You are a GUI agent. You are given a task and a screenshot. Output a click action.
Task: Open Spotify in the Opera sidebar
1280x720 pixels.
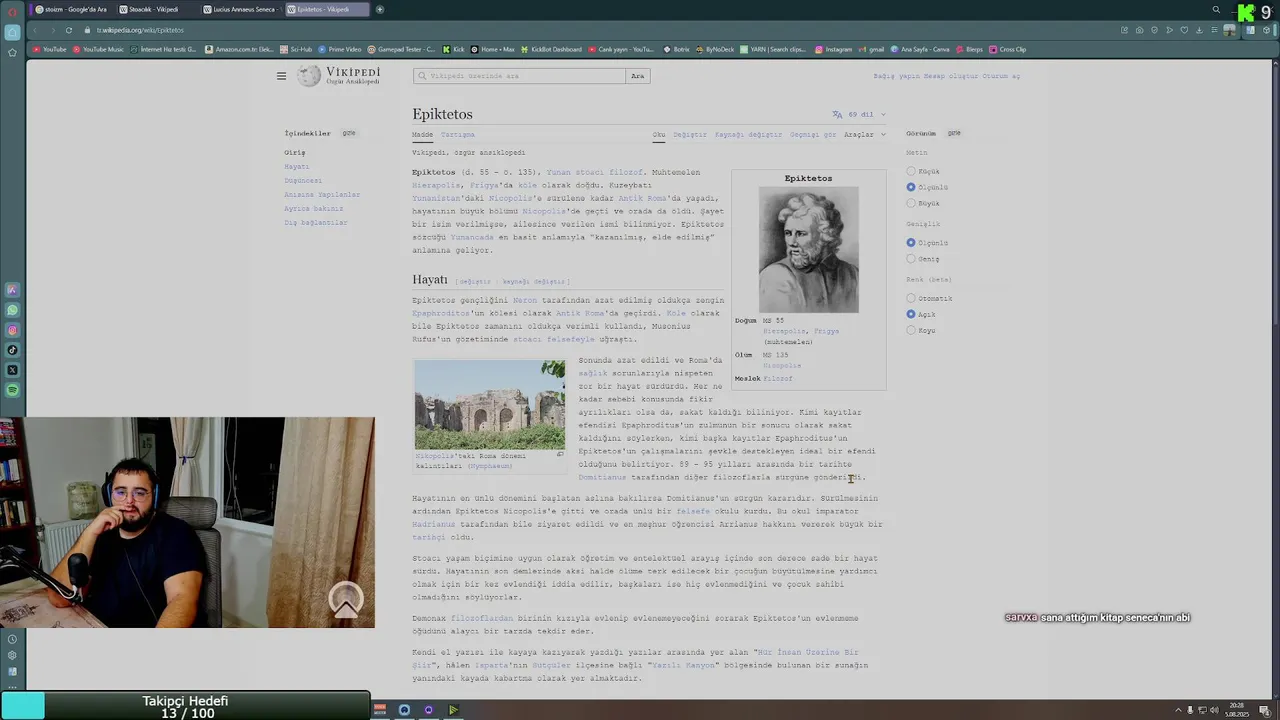pyautogui.click(x=12, y=390)
